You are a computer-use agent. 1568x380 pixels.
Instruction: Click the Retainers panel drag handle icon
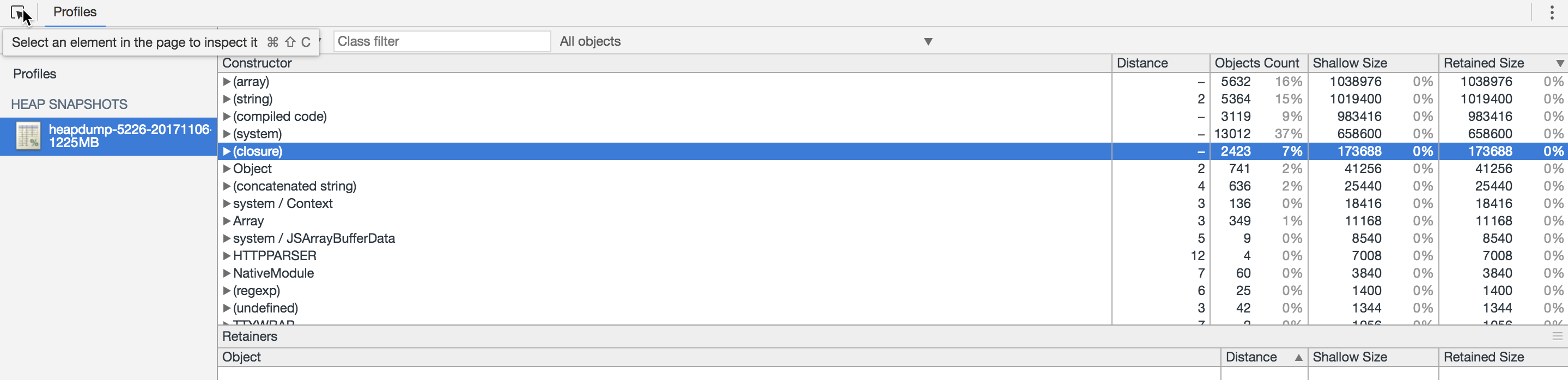(1557, 336)
